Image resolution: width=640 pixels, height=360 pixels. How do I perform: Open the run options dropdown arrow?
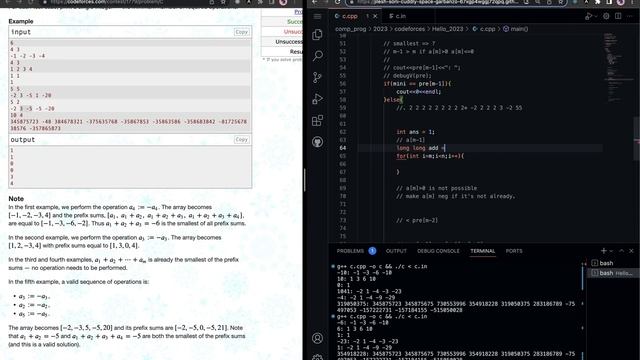click(x=595, y=16)
